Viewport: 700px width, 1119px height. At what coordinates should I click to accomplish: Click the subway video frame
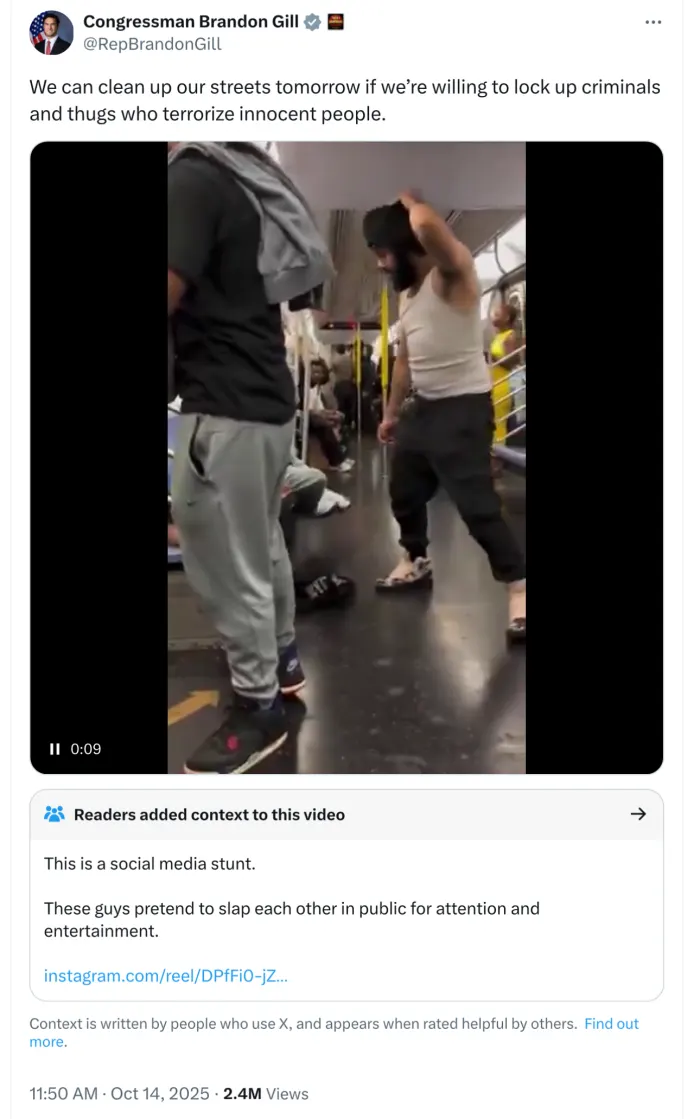click(x=347, y=457)
